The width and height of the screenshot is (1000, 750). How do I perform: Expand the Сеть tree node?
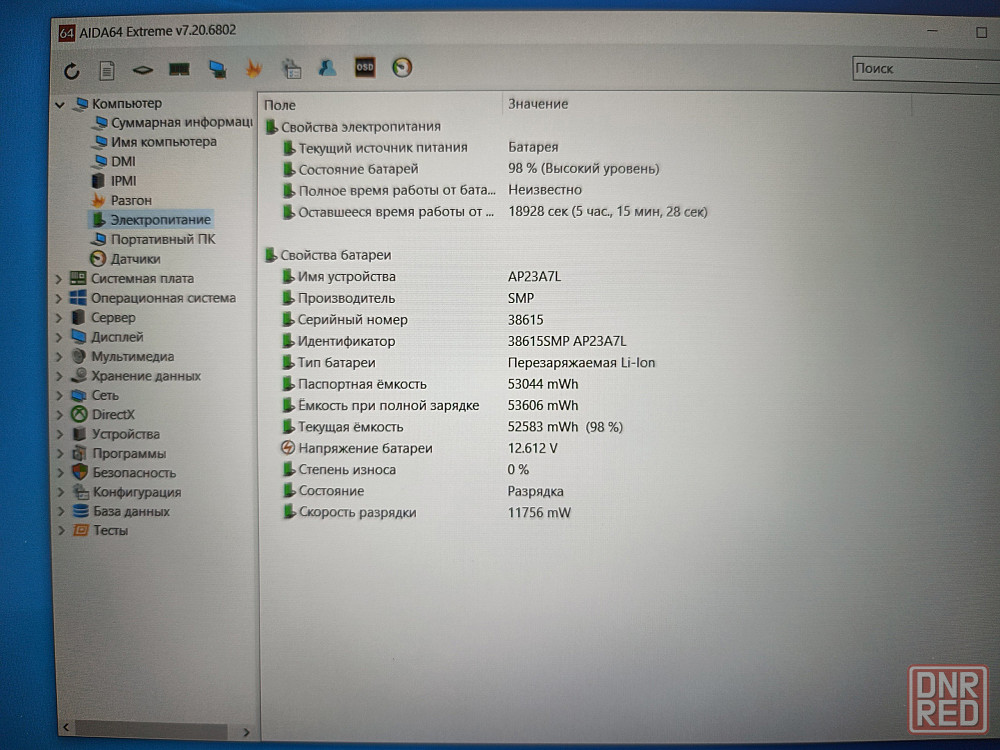[59, 395]
